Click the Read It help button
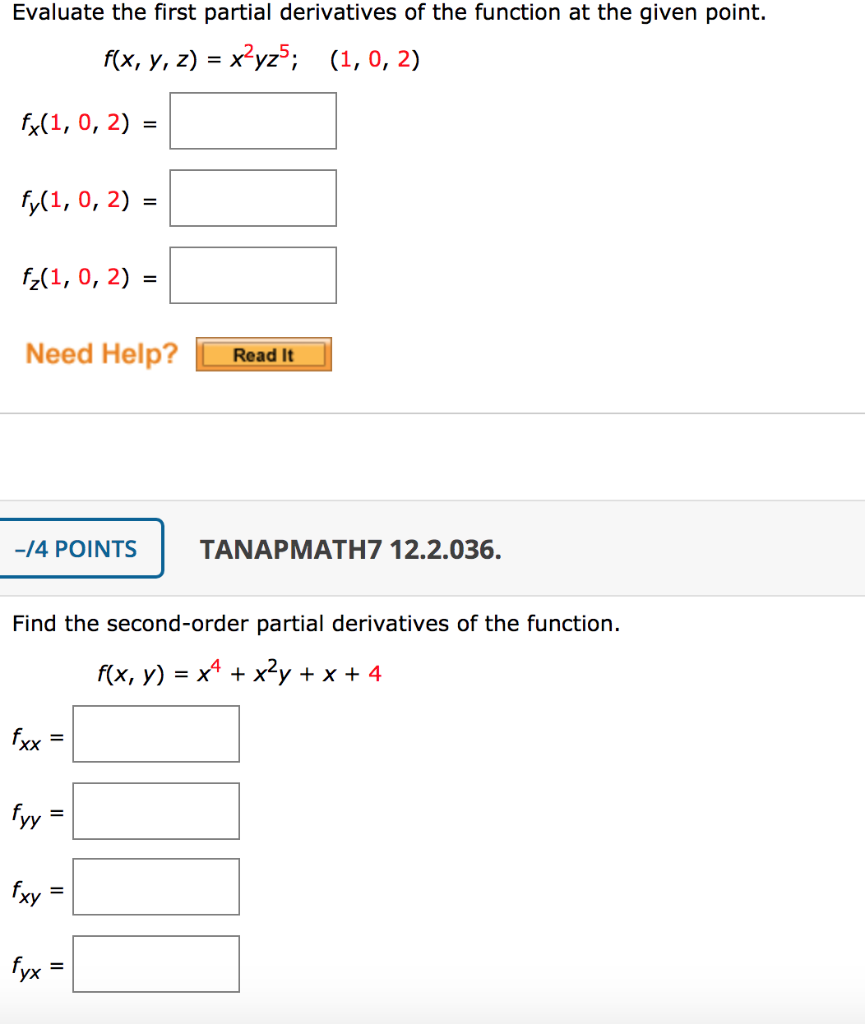Image resolution: width=865 pixels, height=1024 pixels. coord(263,354)
